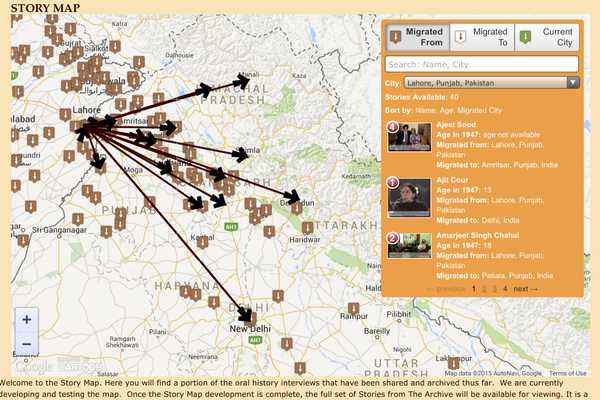Click the Stories Available count text
600x400 pixels.
click(x=421, y=97)
